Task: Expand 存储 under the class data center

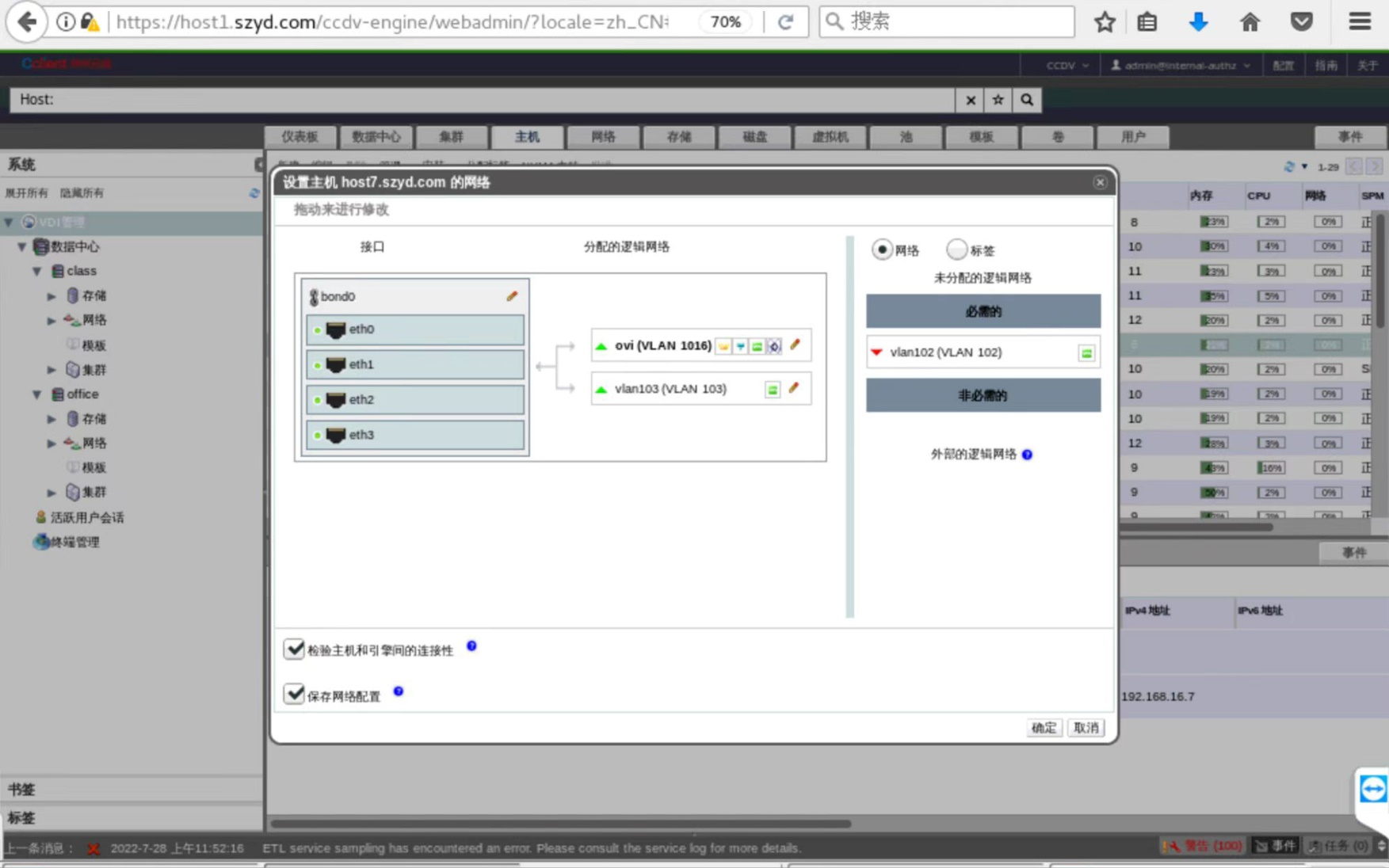Action: [x=52, y=295]
